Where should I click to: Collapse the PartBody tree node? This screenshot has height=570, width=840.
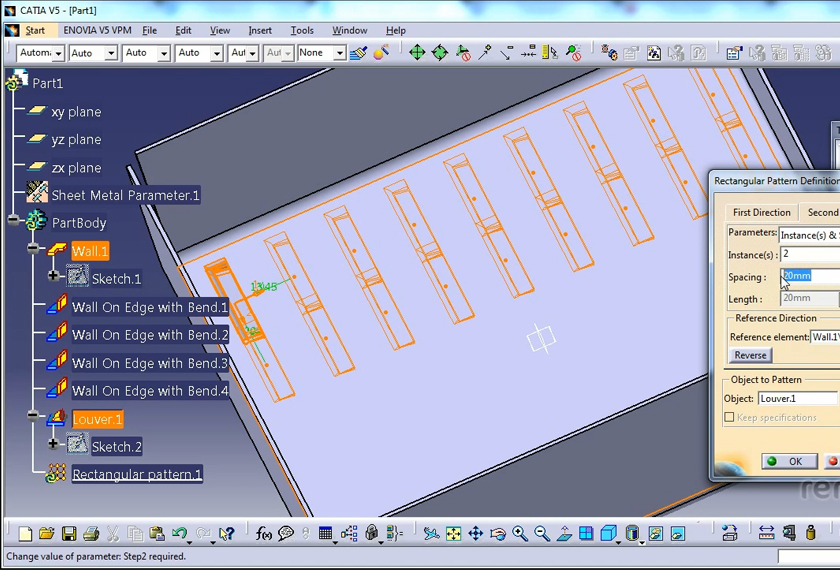pos(13,220)
